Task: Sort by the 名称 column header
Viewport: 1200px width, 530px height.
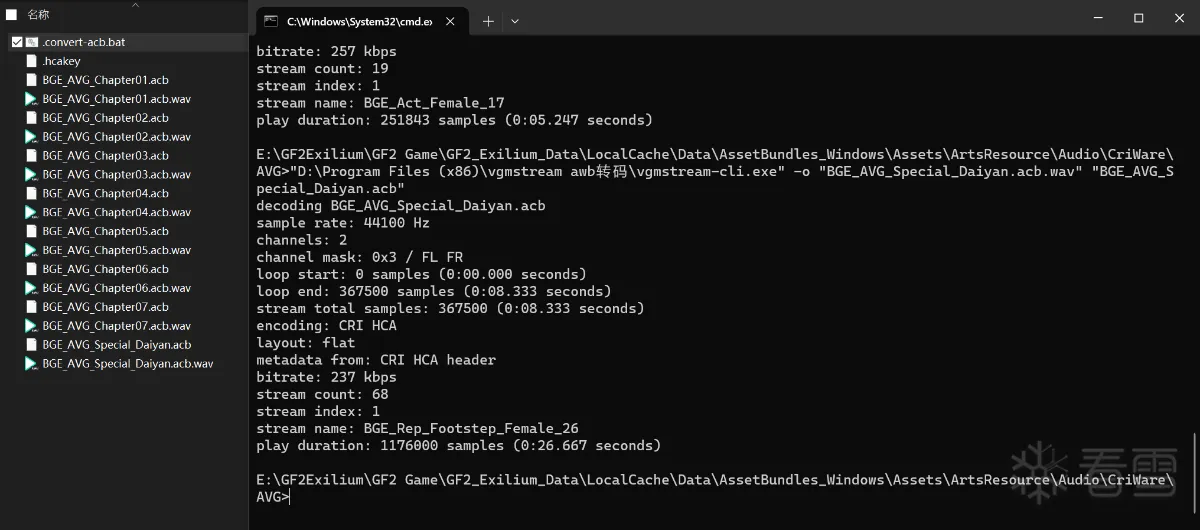Action: click(x=39, y=15)
